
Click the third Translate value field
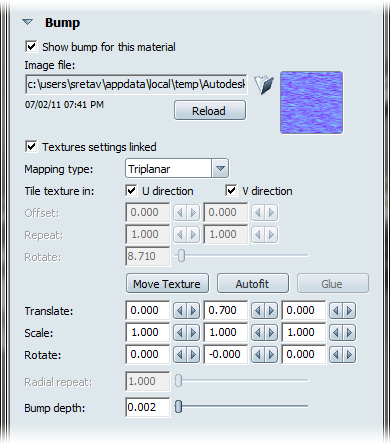pyautogui.click(x=303, y=310)
